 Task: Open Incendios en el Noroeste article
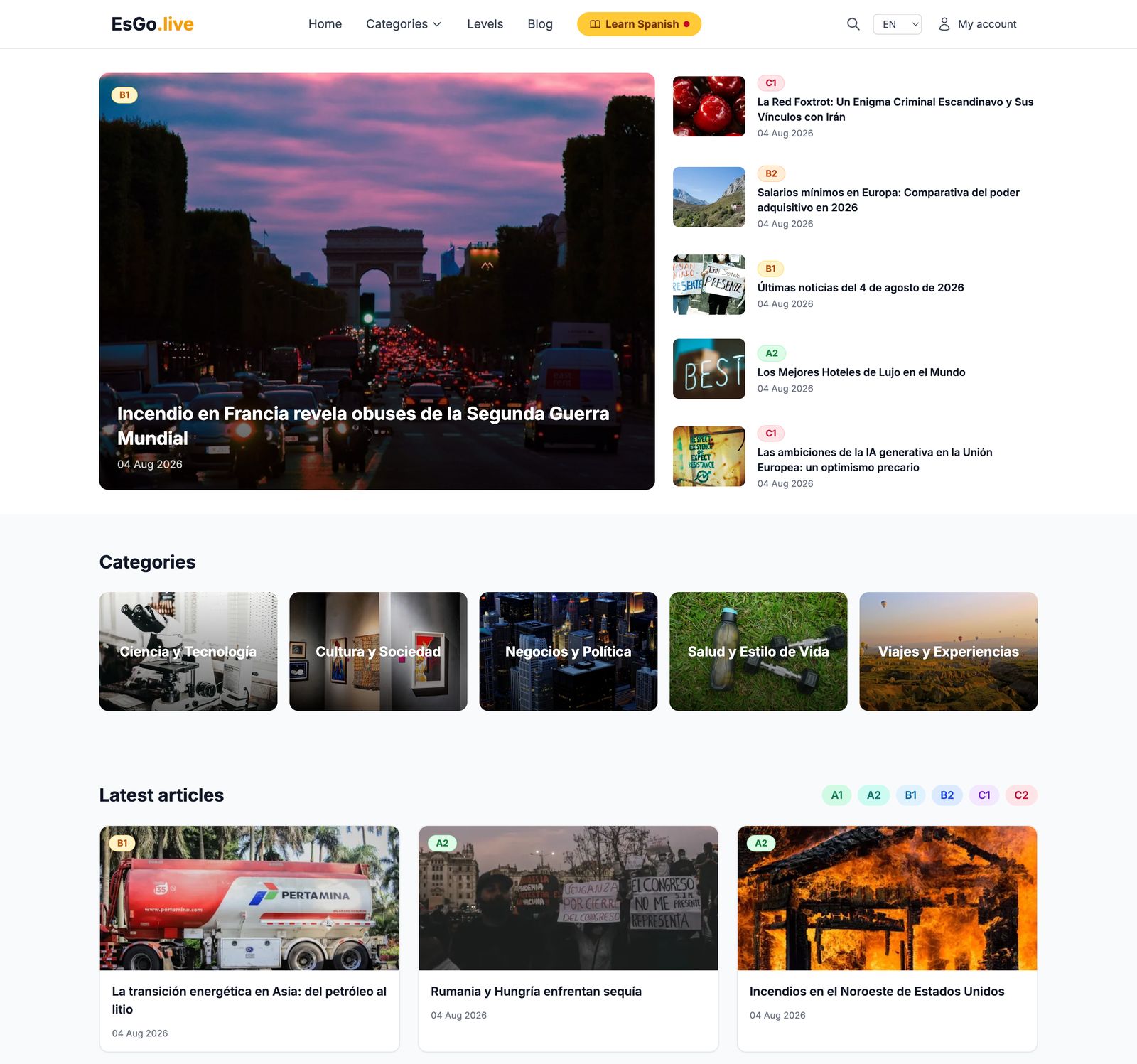(877, 992)
